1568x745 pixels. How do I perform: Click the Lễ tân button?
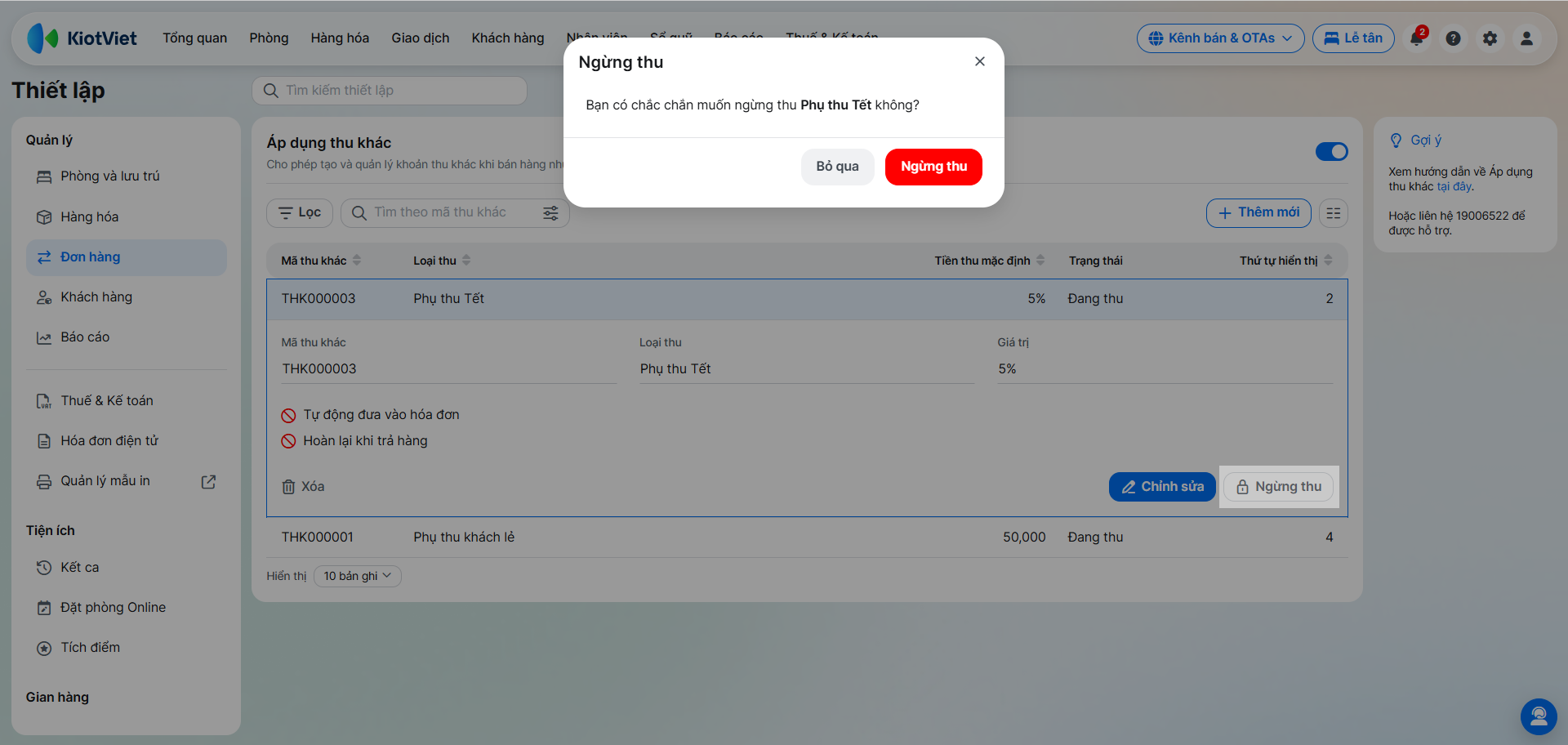(x=1352, y=38)
